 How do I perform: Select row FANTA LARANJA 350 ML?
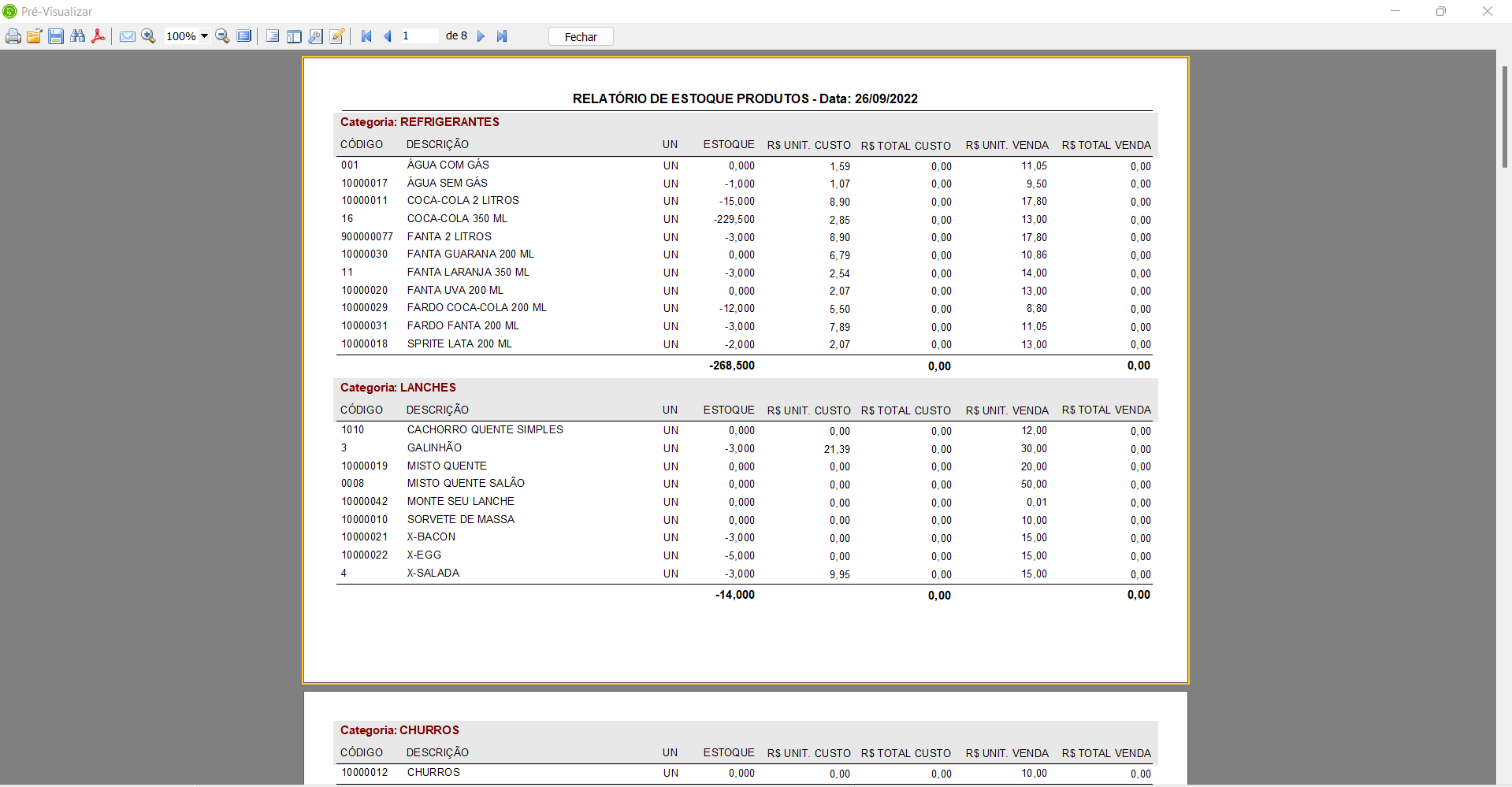click(x=745, y=273)
